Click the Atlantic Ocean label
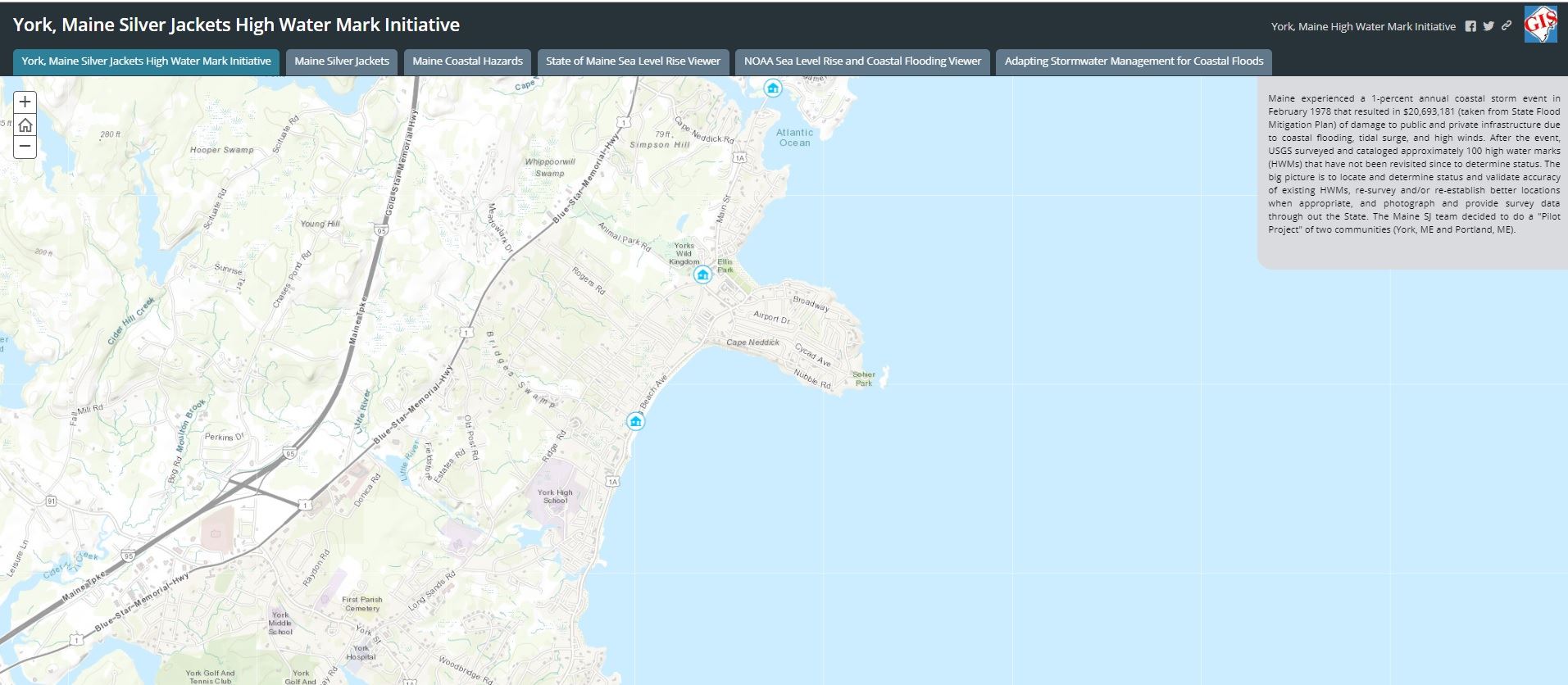 [794, 138]
